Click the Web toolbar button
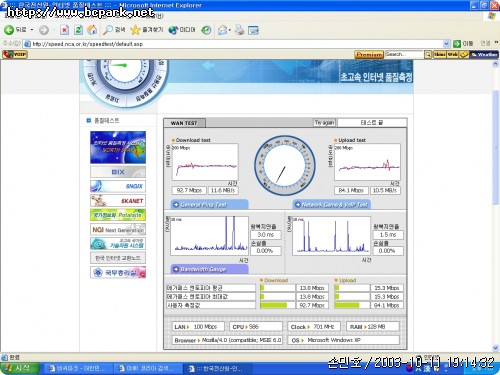The image size is (500, 375). coord(452,54)
